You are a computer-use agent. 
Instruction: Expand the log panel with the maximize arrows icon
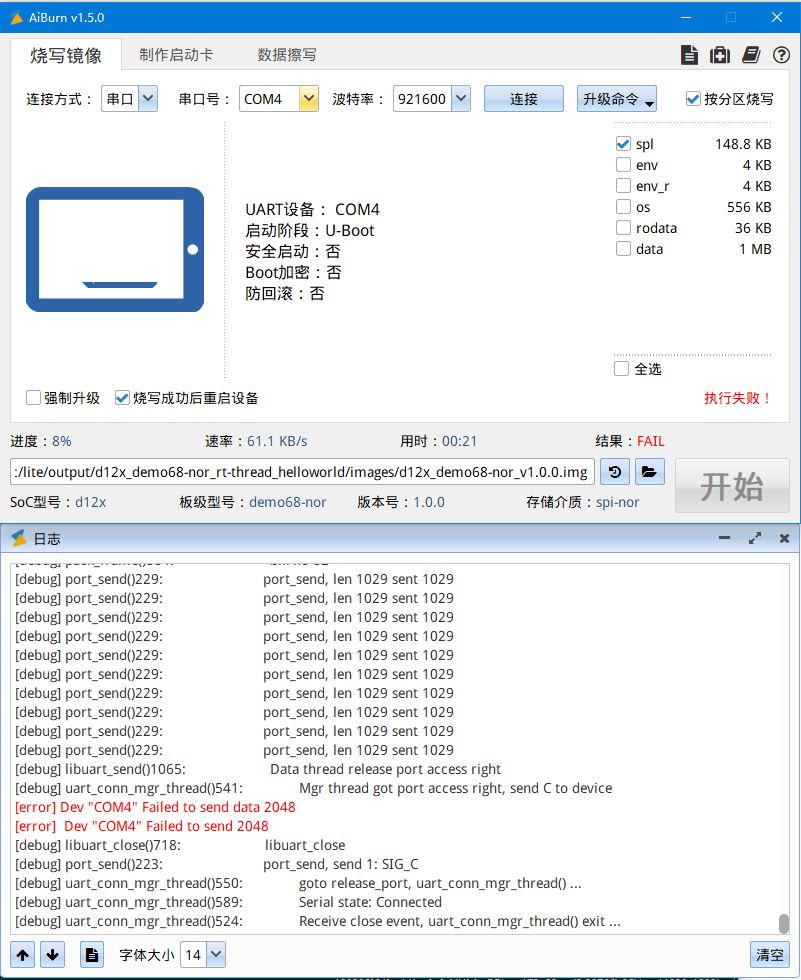[755, 538]
